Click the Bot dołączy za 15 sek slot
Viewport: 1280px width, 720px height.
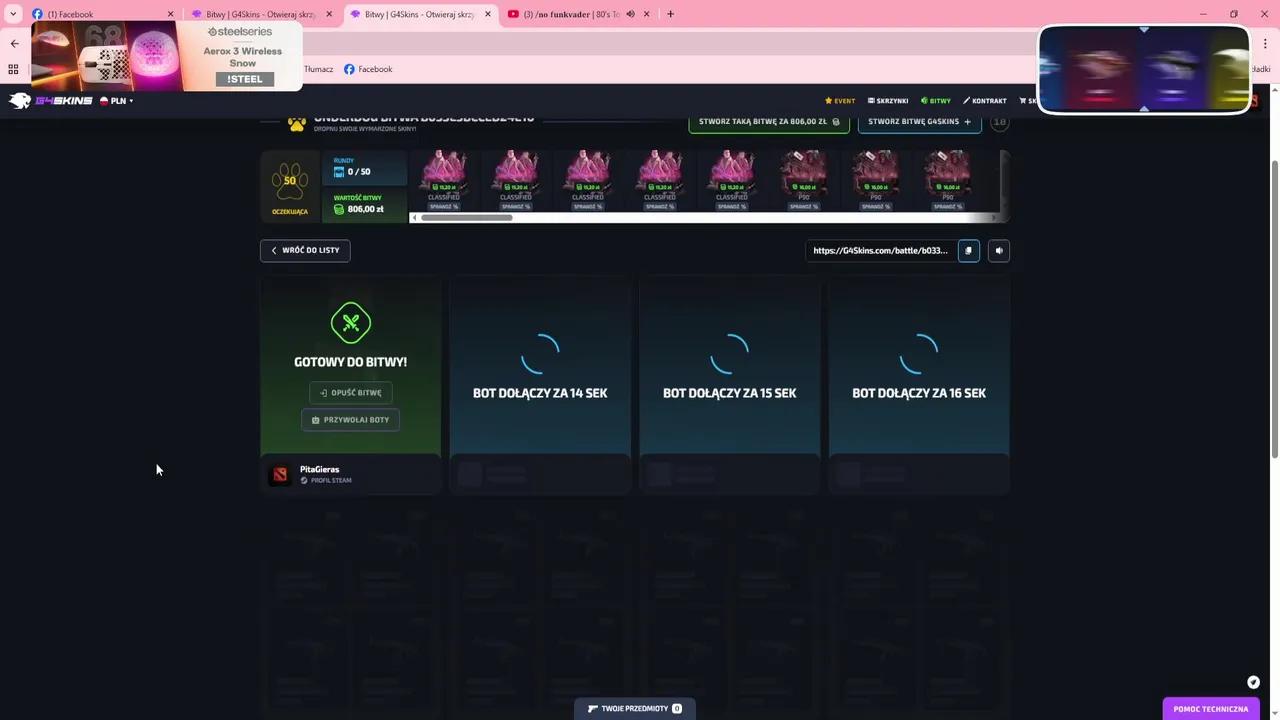tap(730, 365)
